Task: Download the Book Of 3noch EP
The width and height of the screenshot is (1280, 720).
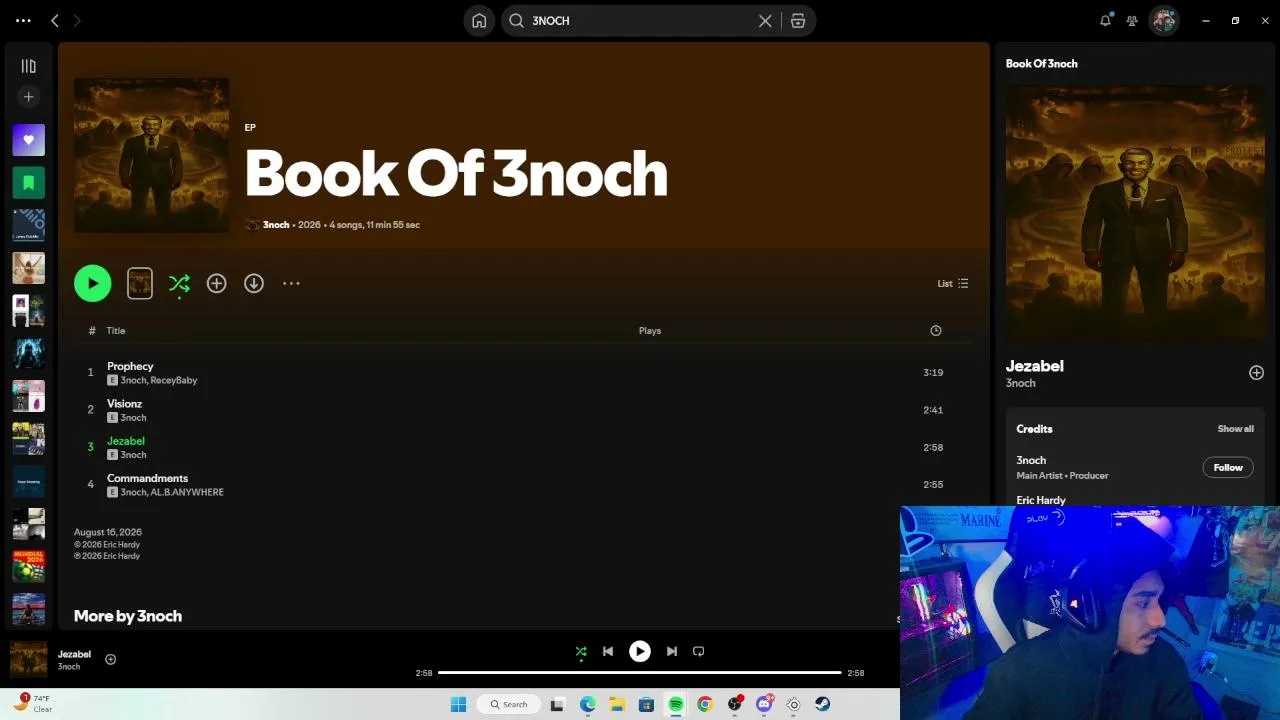Action: point(254,284)
